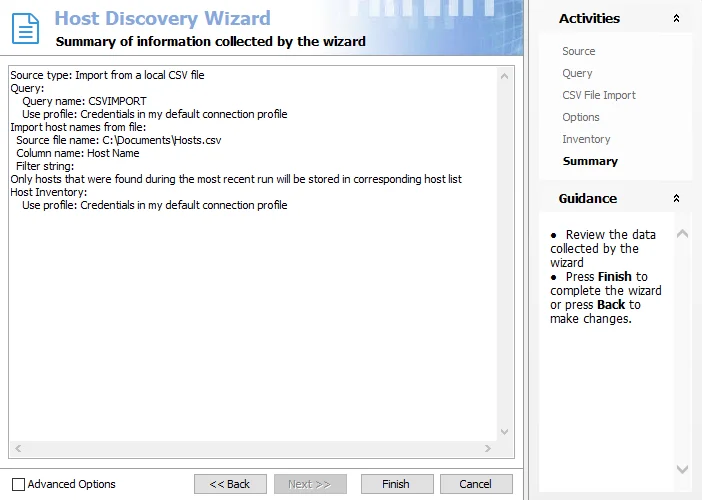Click the summary horizontal scroll left arrow
This screenshot has width=702, height=500.
18,449
